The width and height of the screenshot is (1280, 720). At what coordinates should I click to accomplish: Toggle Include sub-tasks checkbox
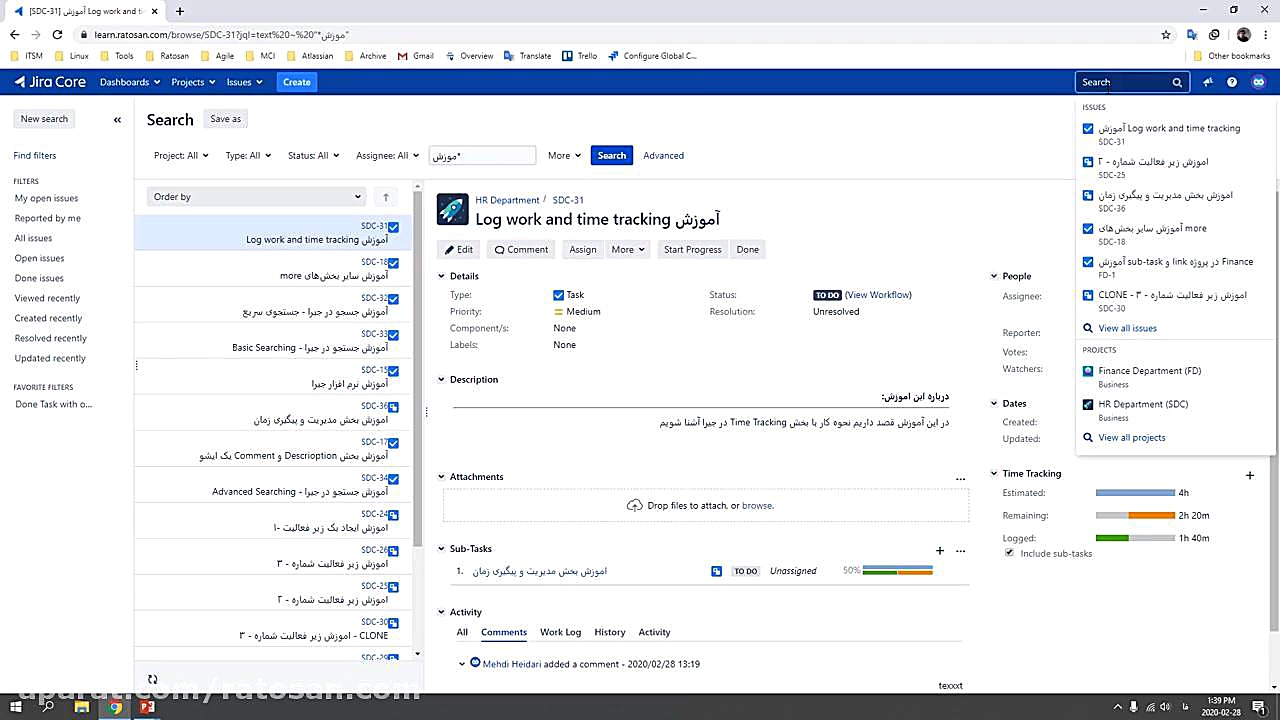pyautogui.click(x=1009, y=552)
